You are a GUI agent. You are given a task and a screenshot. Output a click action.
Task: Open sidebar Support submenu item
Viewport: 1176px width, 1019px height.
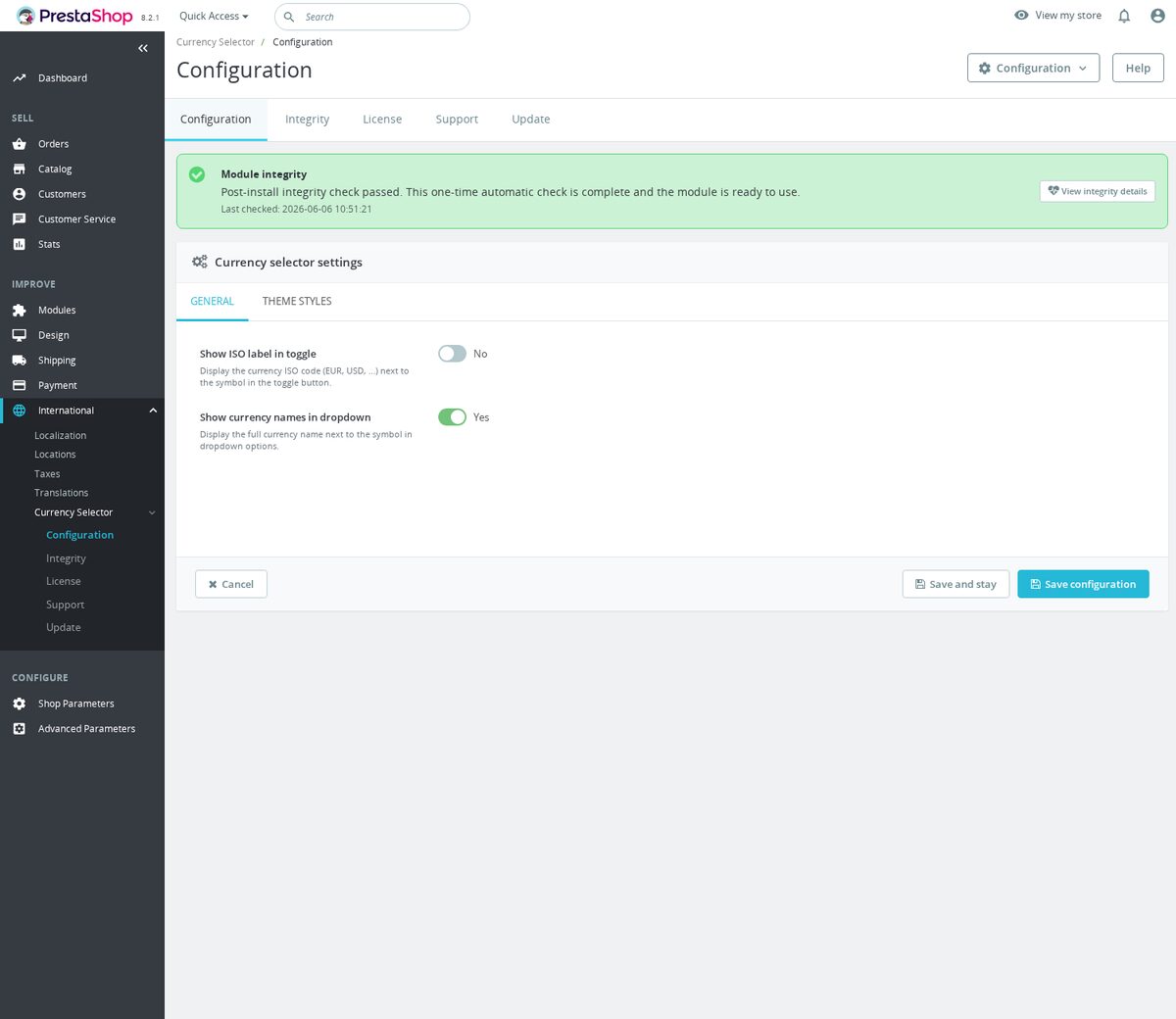pos(65,605)
